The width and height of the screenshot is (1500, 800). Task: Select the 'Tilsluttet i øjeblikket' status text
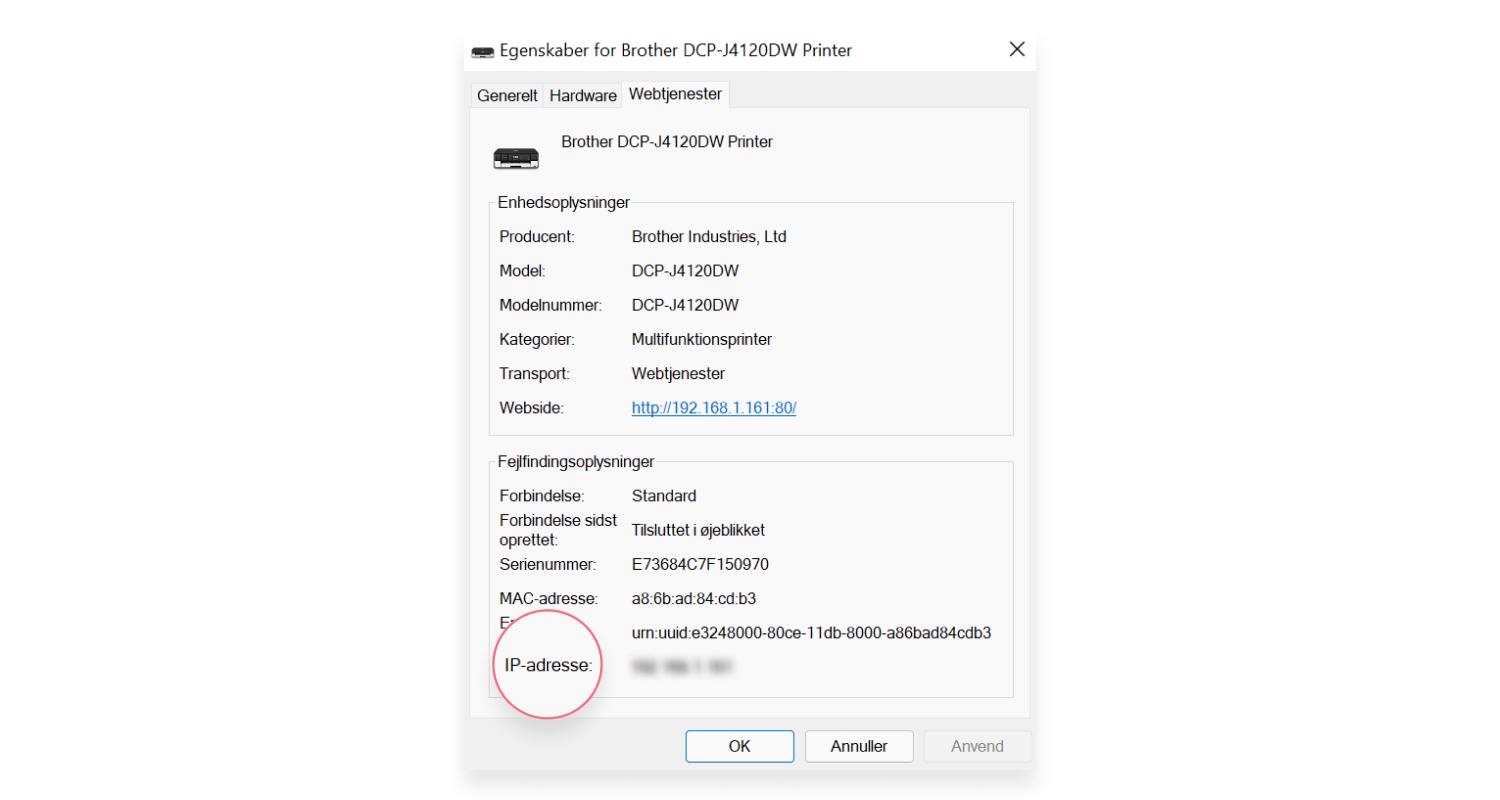coord(698,530)
